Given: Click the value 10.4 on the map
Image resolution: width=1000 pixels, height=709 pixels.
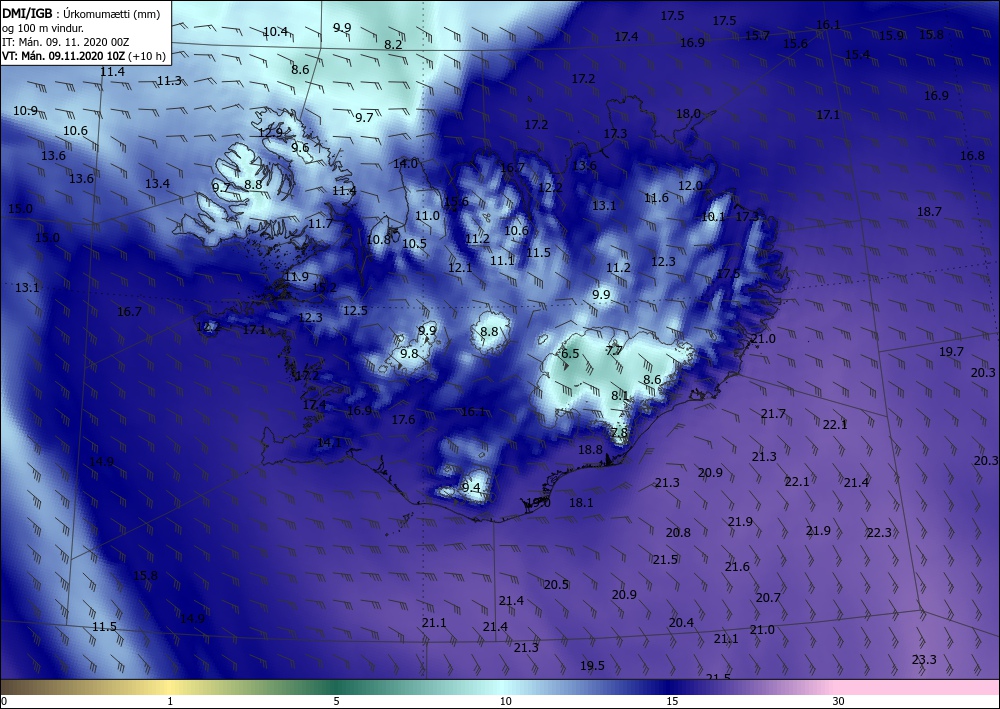Looking at the screenshot, I should [275, 31].
